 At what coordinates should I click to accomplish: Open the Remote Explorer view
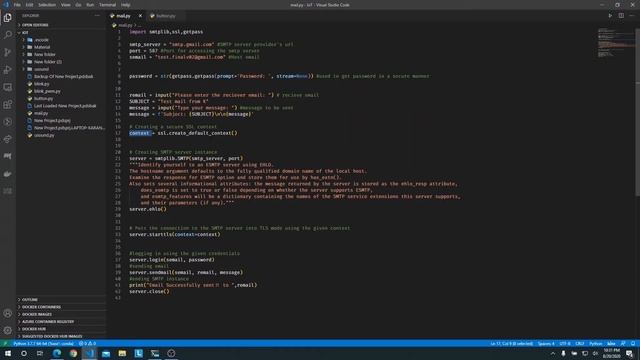coord(8,87)
